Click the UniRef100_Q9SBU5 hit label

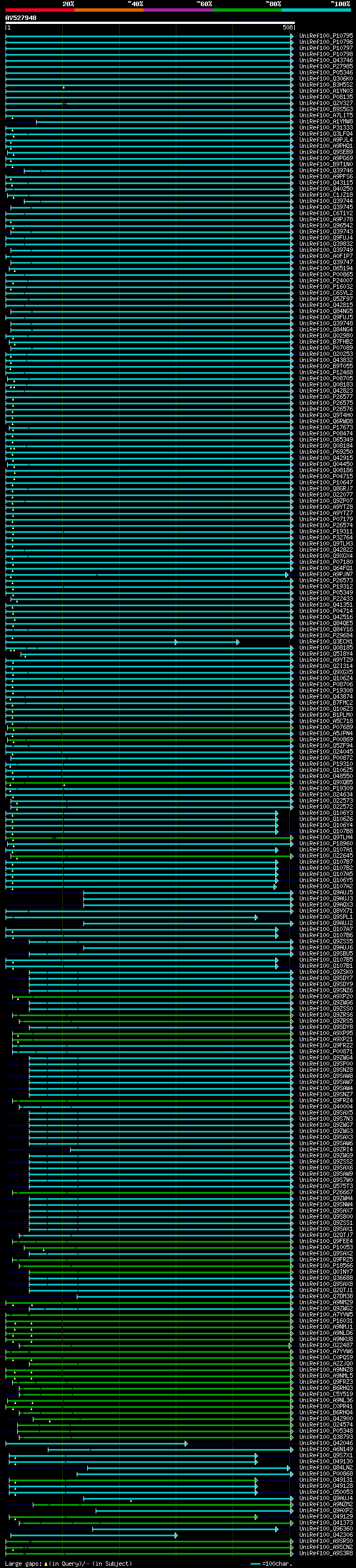pos(326,954)
